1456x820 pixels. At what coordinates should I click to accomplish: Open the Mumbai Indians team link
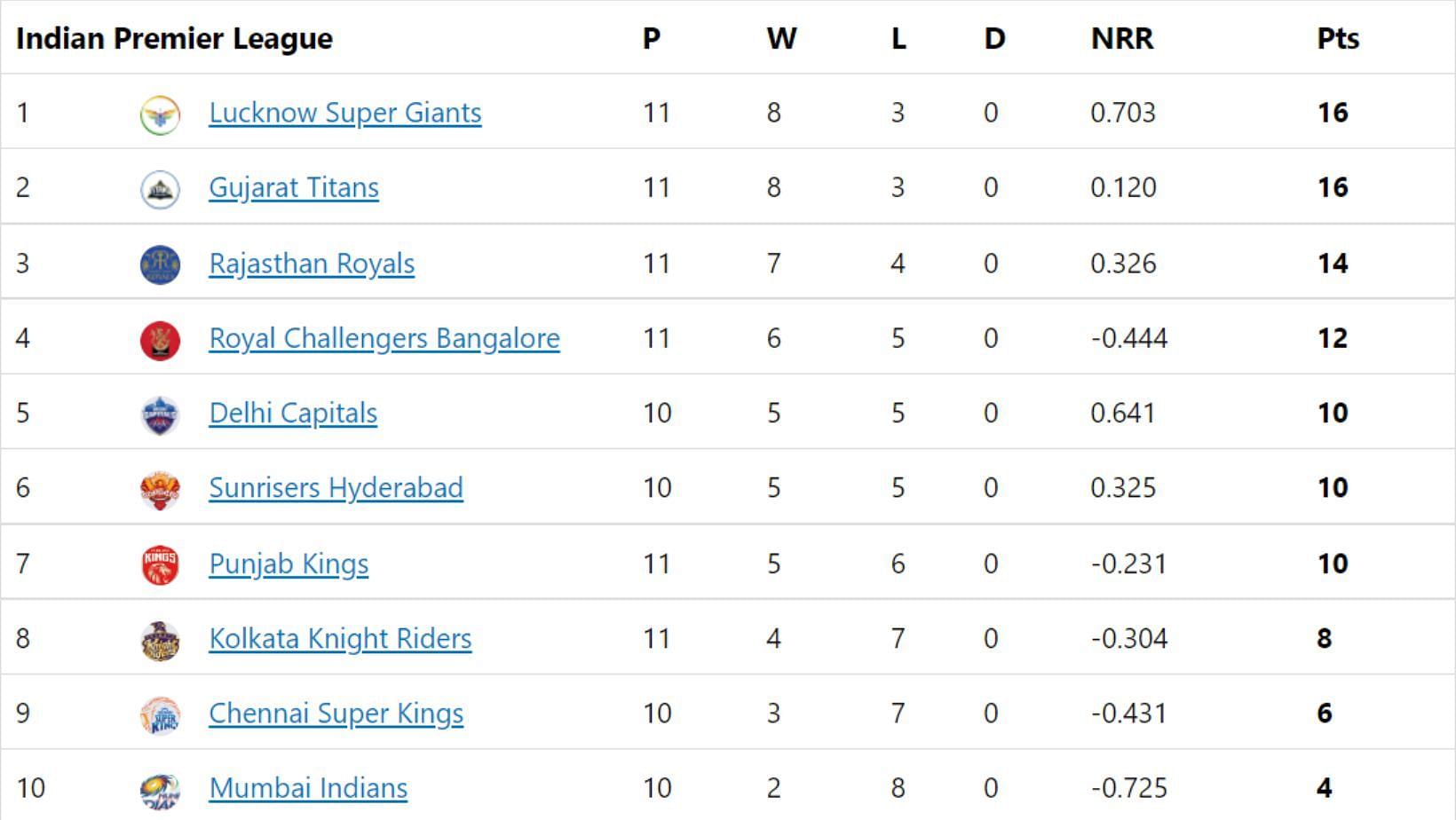tap(308, 787)
